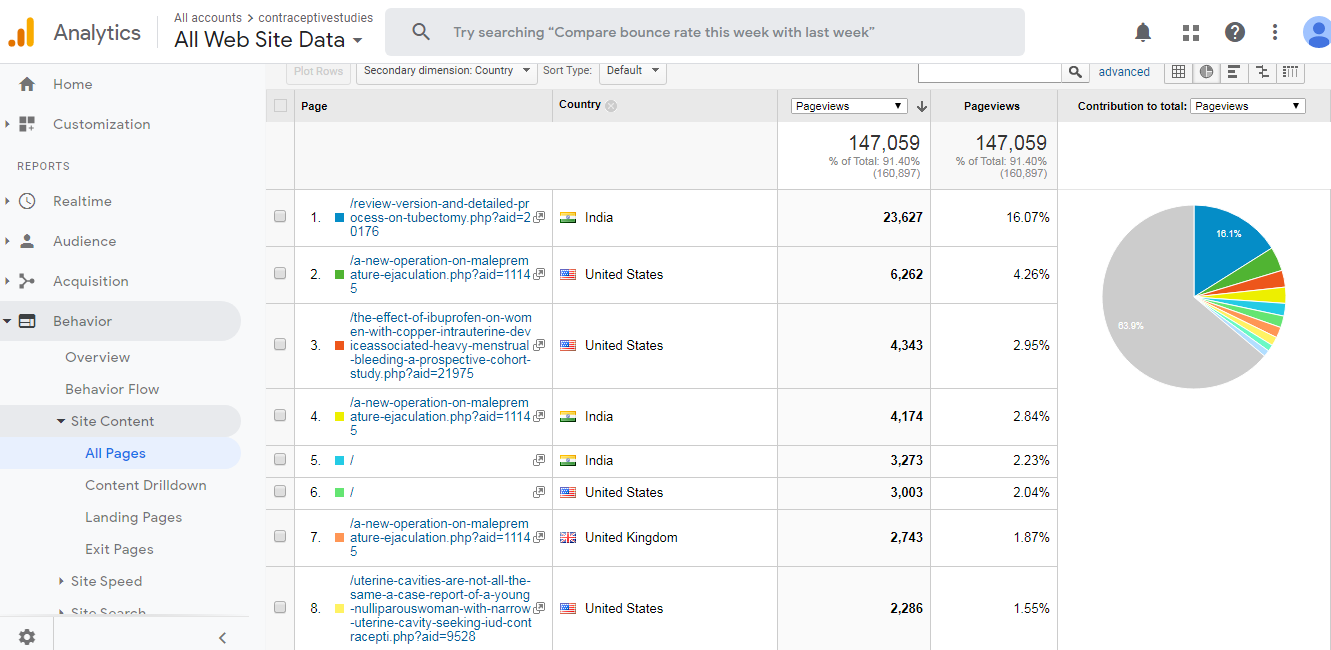Viewport: 1331px width, 650px height.
Task: Go to Behavior Flow in sidebar
Action: click(x=112, y=389)
